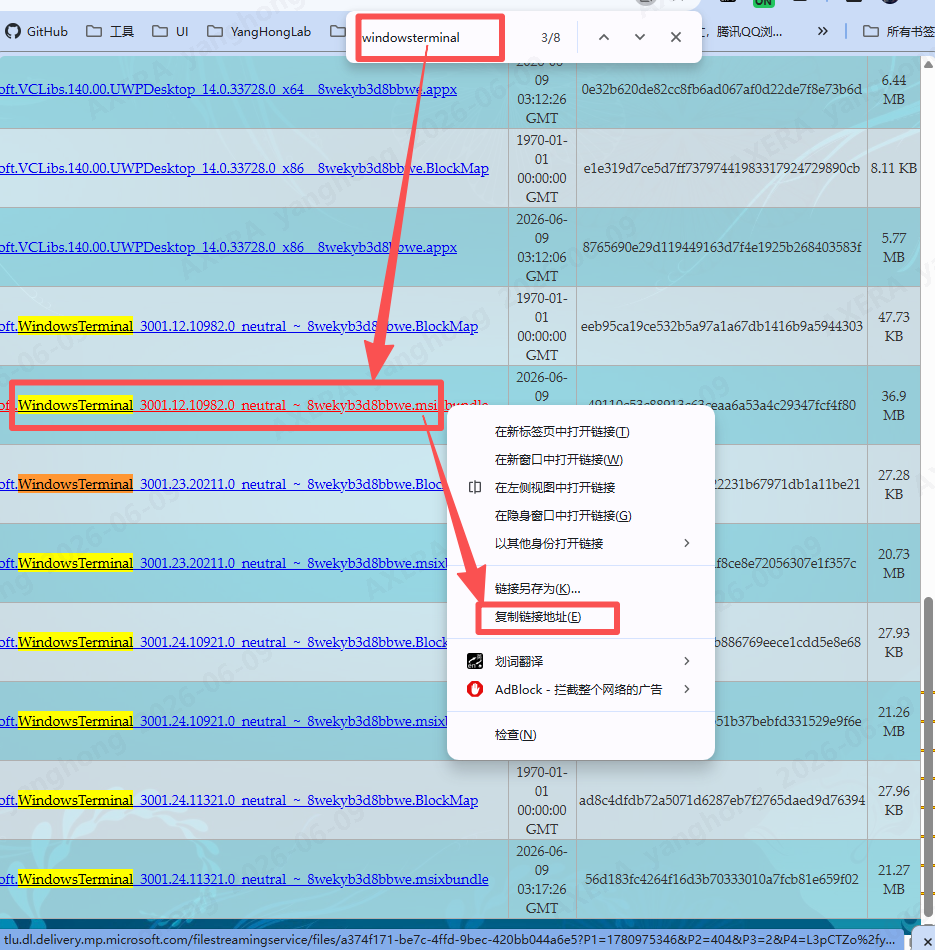This screenshot has width=935, height=950.
Task: Open the GitHub bookmark
Action: click(x=36, y=32)
